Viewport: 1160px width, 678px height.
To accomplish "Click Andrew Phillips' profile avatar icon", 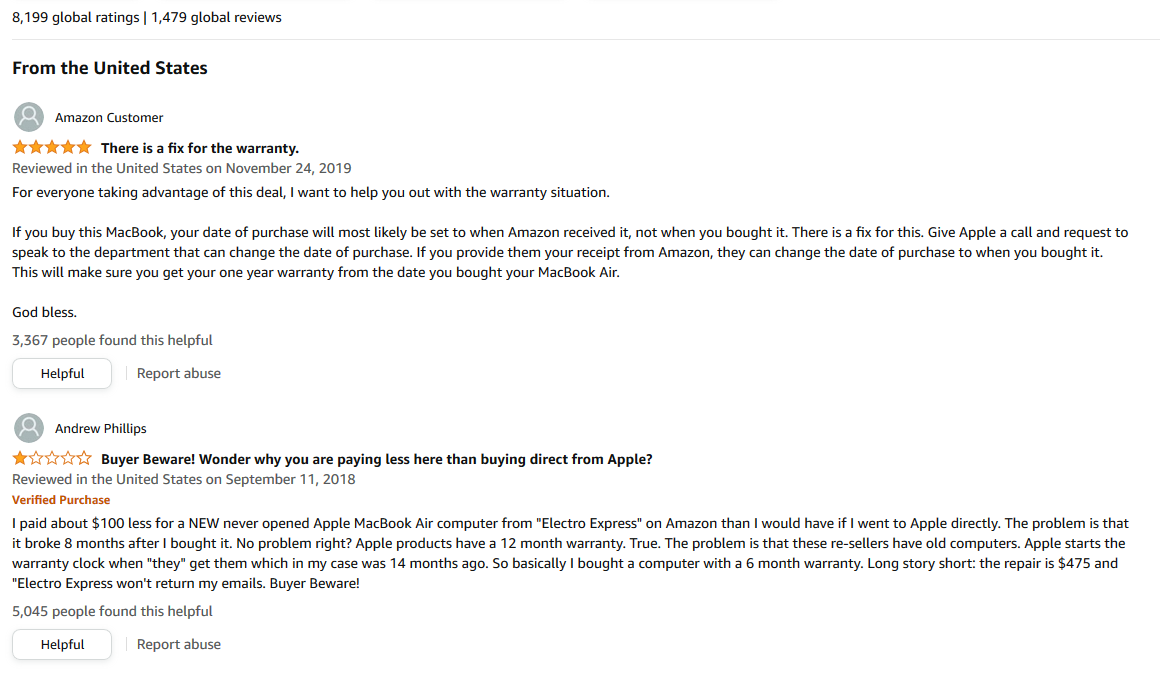I will point(29,428).
